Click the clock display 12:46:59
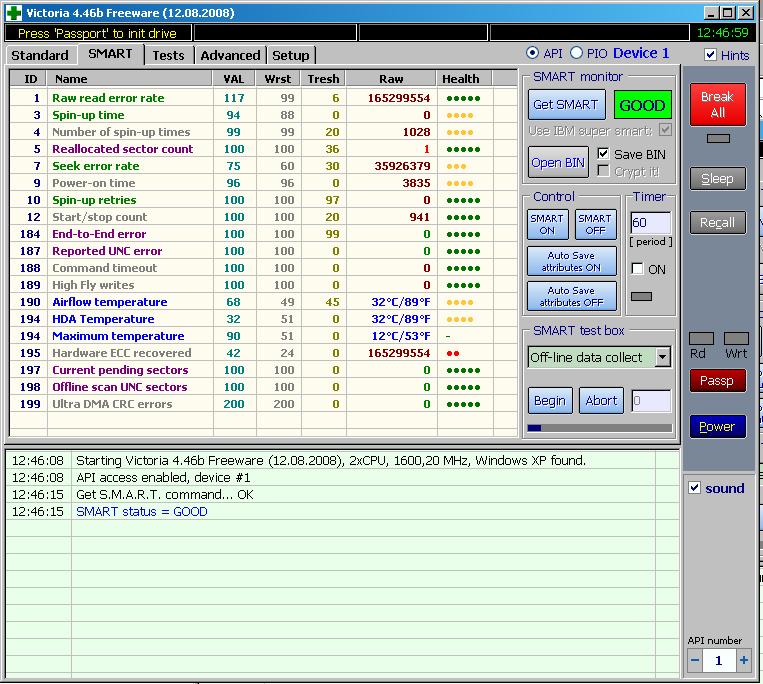 click(723, 33)
